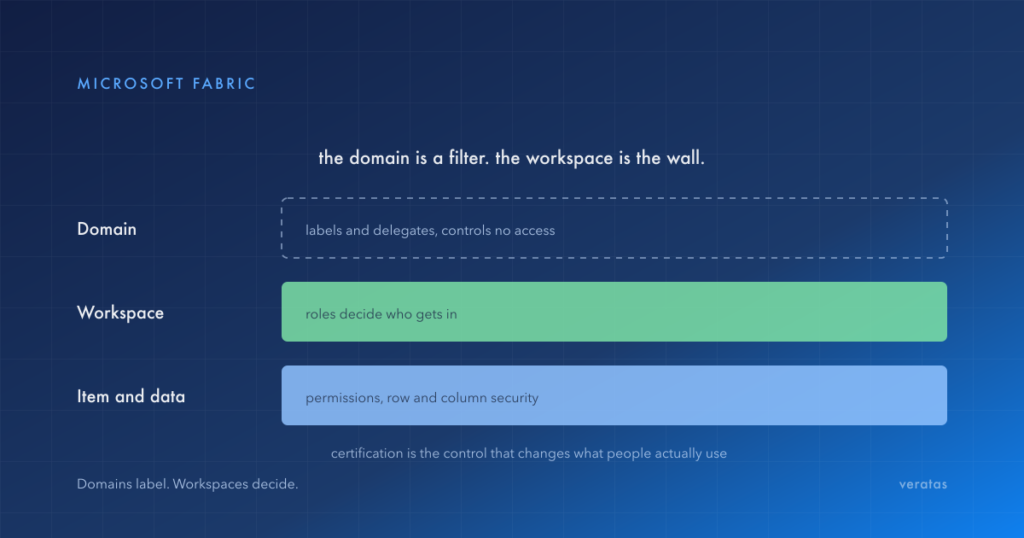The height and width of the screenshot is (538, 1024).
Task: Select the 'Item and data' row label
Action: pos(131,396)
